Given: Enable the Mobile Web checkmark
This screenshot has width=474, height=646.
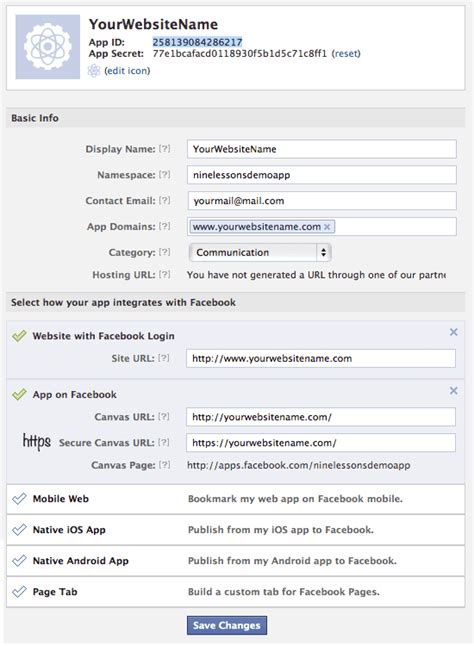Looking at the screenshot, I should 19,499.
